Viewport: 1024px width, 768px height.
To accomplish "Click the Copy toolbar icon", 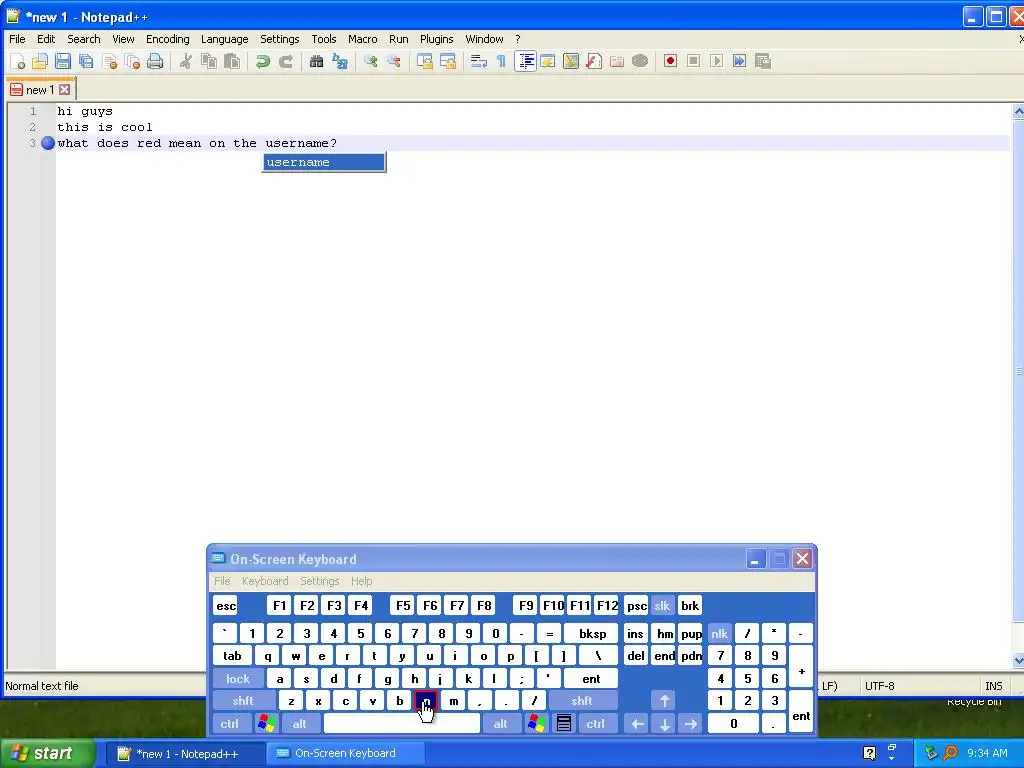I will (209, 61).
